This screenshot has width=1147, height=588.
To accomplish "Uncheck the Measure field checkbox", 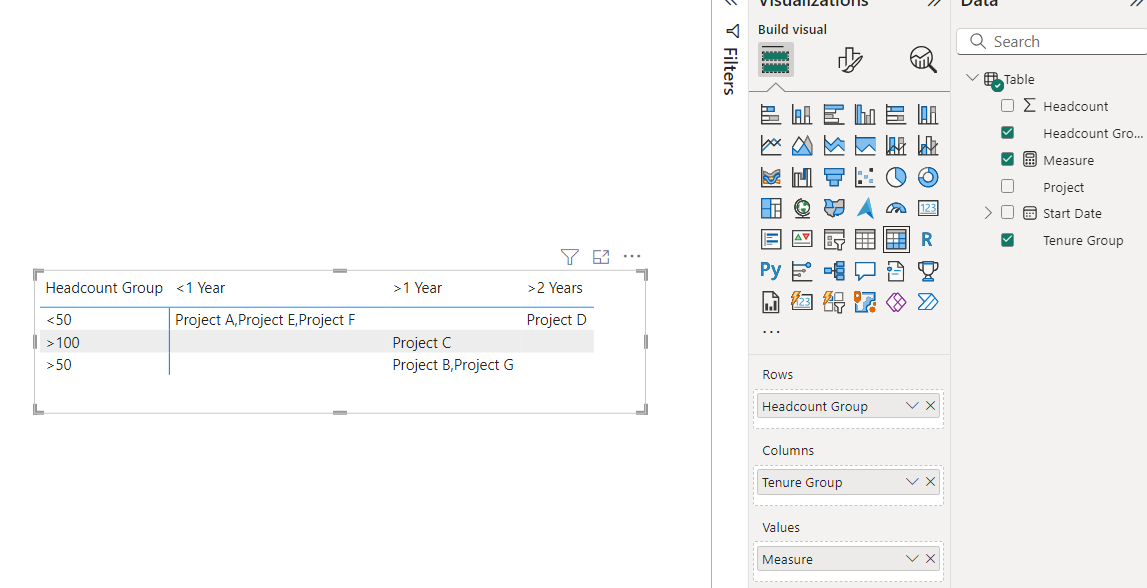I will [1007, 159].
